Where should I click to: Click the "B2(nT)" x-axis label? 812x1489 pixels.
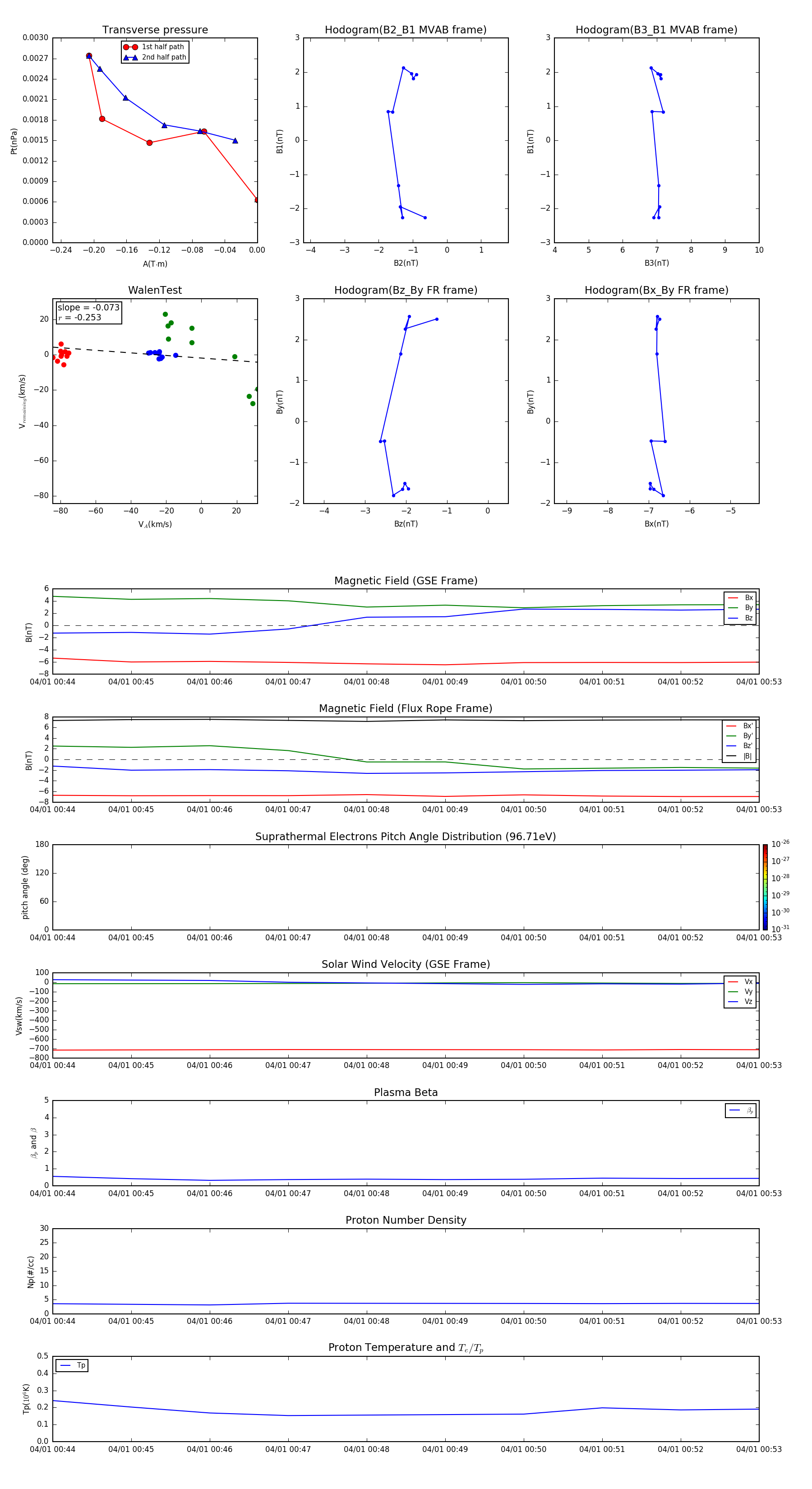point(406,263)
